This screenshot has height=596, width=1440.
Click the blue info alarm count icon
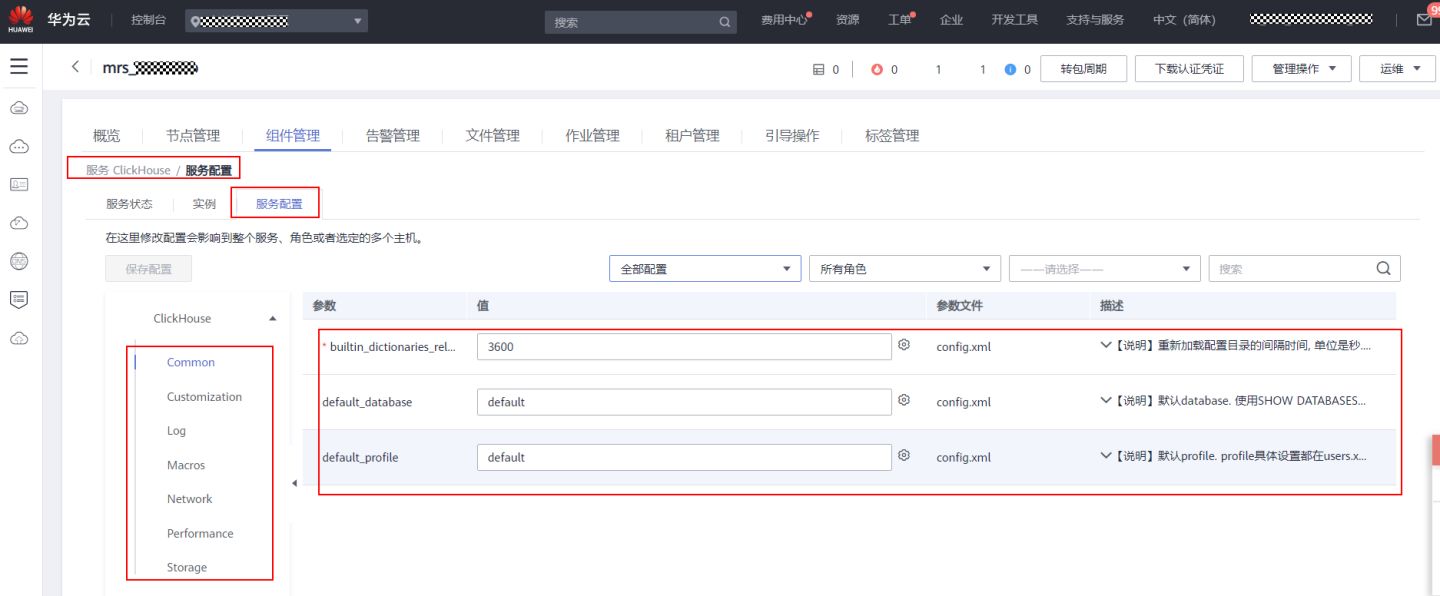point(1010,69)
